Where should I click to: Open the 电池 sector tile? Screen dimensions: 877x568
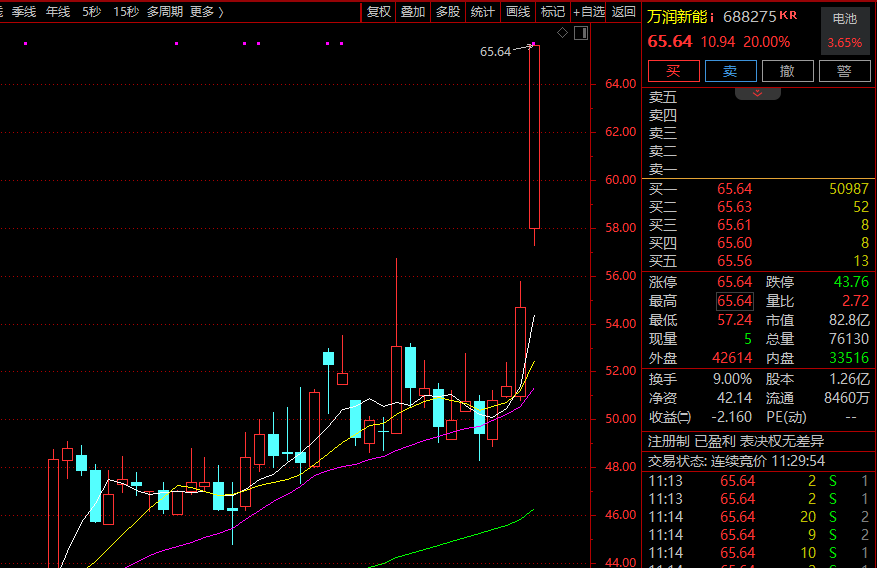pyautogui.click(x=844, y=30)
